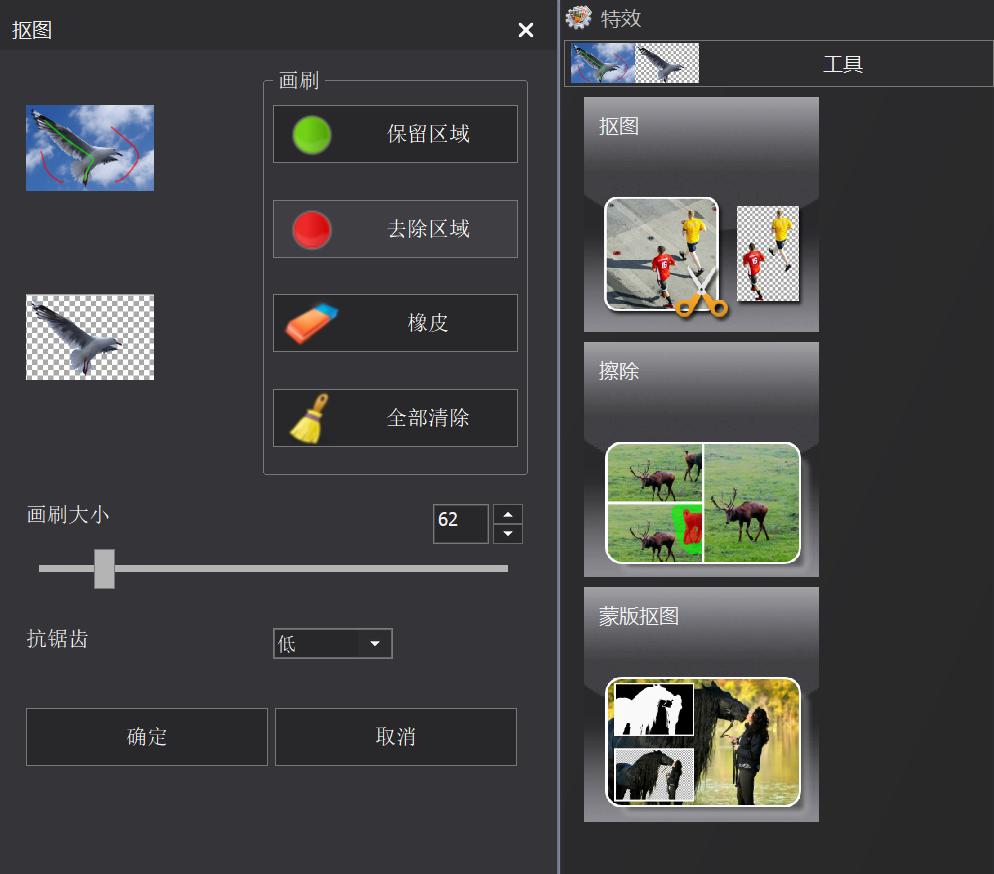Click the brush size value field 62
Viewport: 994px width, 874px height.
click(x=461, y=524)
